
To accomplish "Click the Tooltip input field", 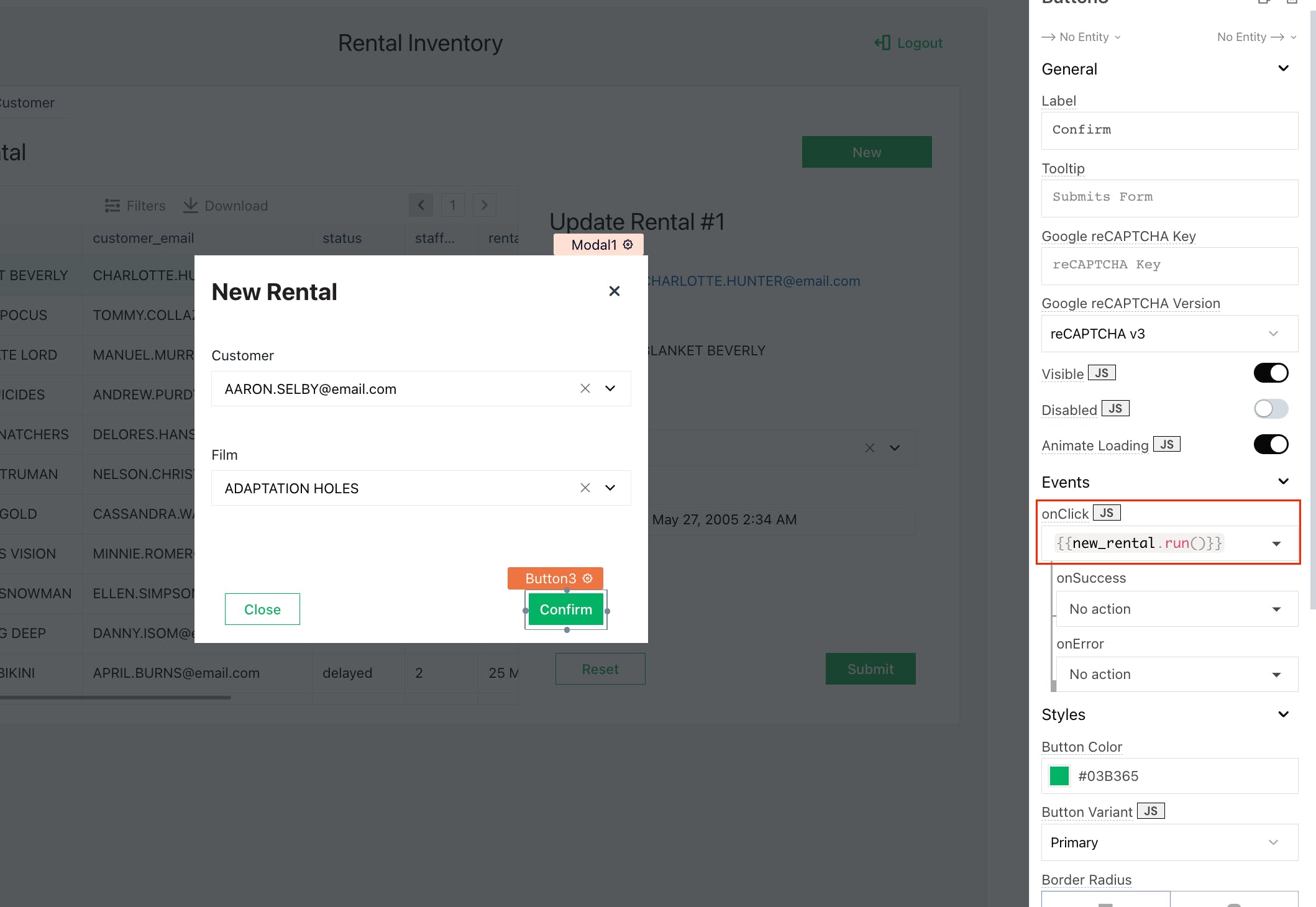I will 1169,198.
